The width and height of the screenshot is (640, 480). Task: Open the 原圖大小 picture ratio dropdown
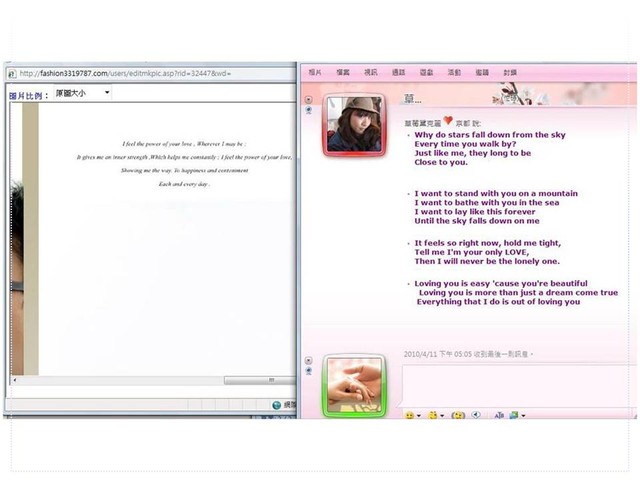click(x=82, y=93)
